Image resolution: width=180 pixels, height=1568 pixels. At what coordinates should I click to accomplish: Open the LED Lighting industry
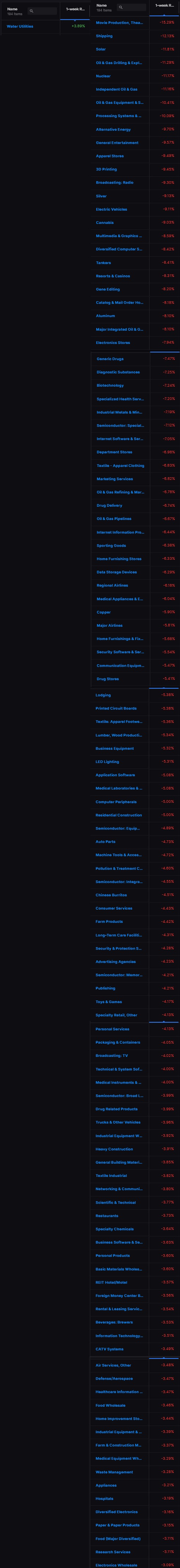coord(107,762)
